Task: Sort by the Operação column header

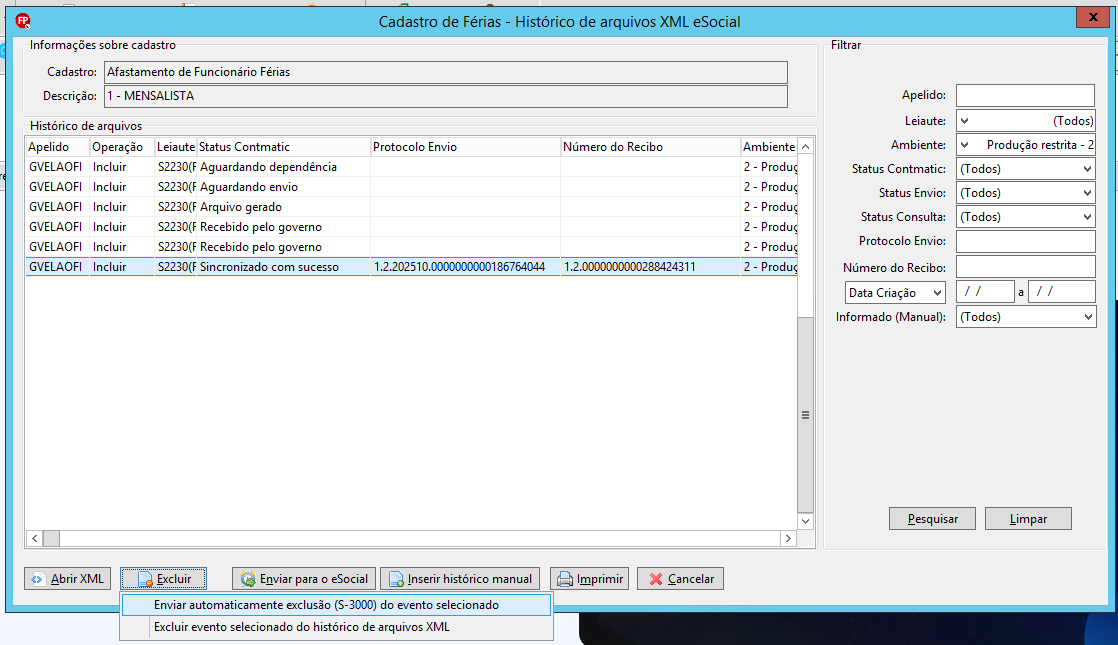Action: coord(122,147)
